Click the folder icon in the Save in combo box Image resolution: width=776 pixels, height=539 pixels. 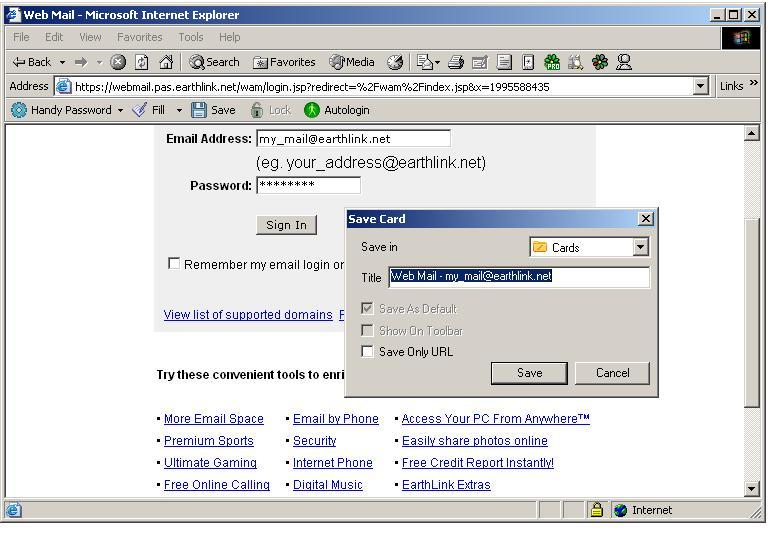pos(540,247)
